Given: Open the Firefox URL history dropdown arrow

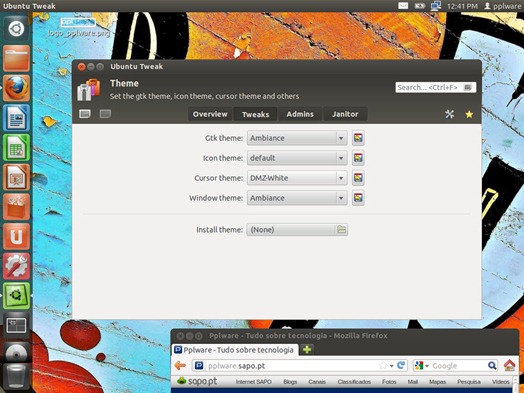Looking at the screenshot, I should (x=391, y=366).
